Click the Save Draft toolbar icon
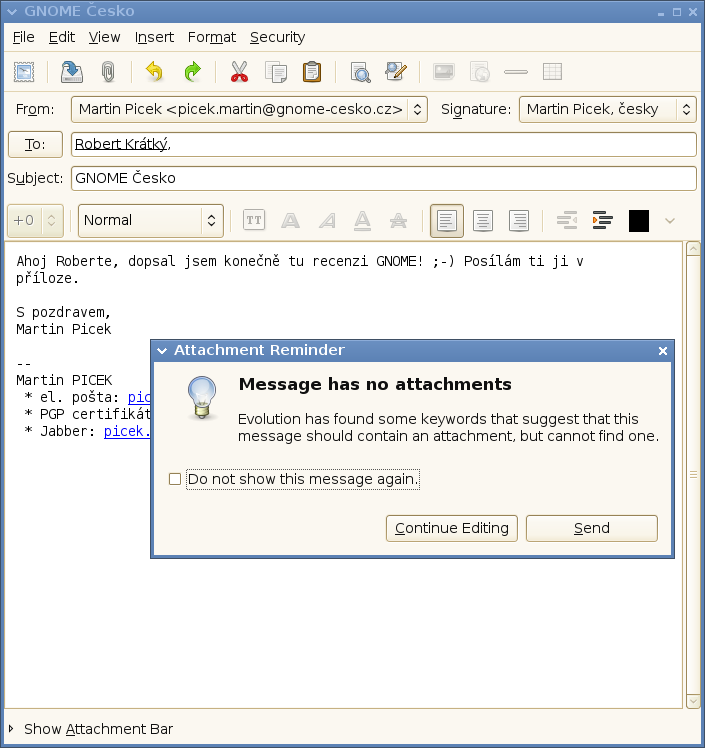Viewport: 705px width, 748px height. 72,72
